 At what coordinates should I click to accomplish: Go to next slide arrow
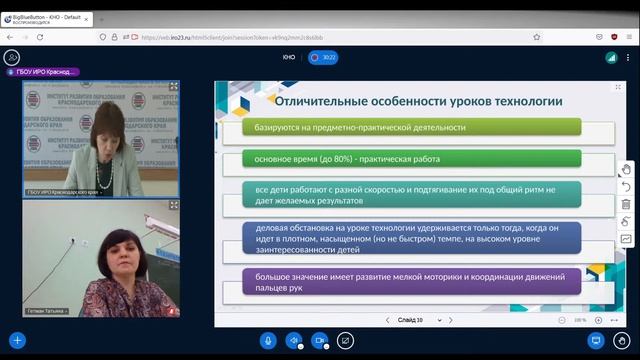pyautogui.click(x=451, y=320)
